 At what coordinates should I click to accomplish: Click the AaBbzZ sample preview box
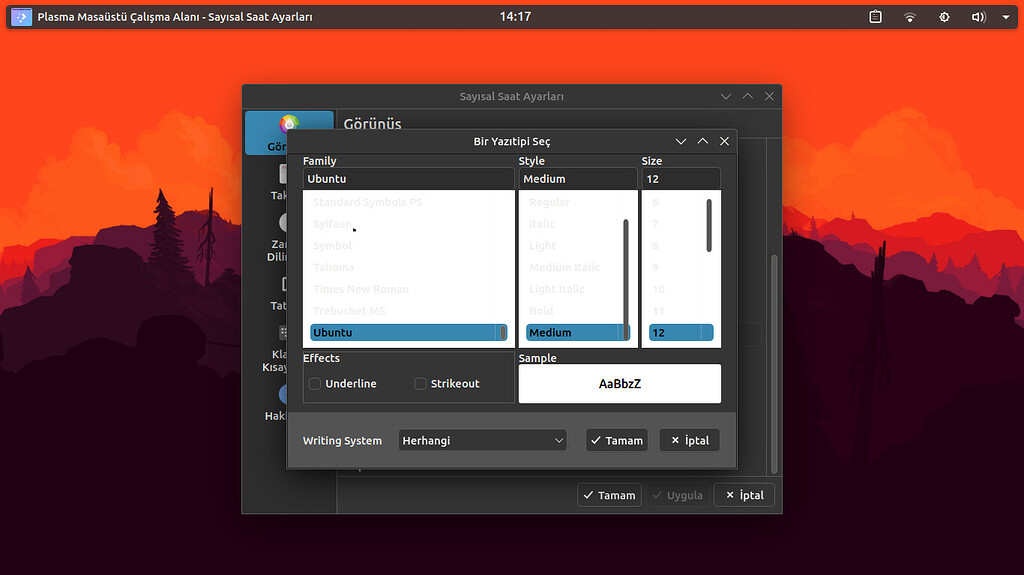[x=620, y=384]
